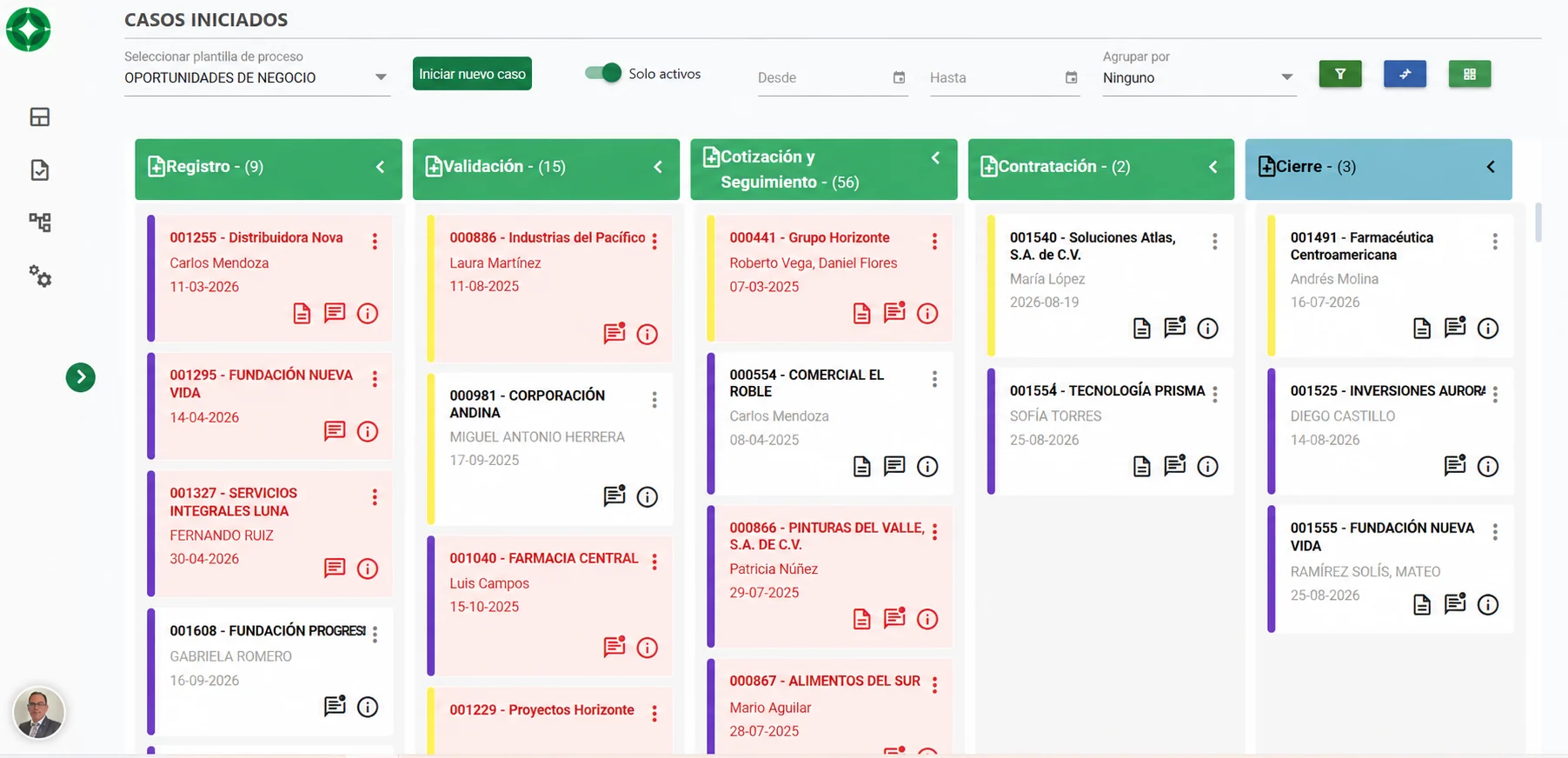Click the blue pin button
The width and height of the screenshot is (1568, 758).
(x=1405, y=74)
